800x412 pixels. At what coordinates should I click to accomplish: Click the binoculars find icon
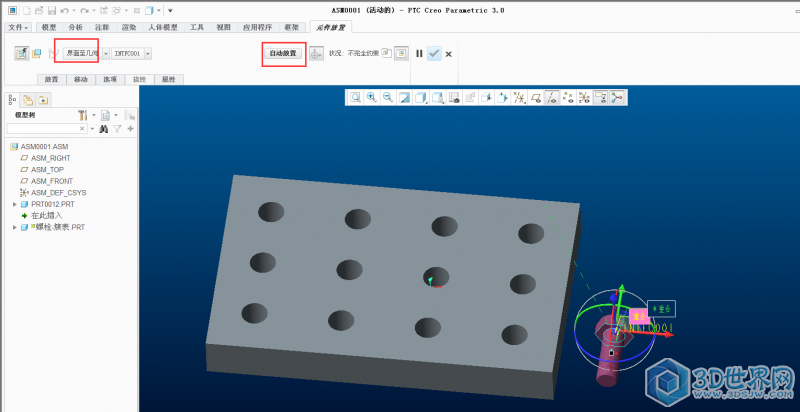pyautogui.click(x=104, y=129)
